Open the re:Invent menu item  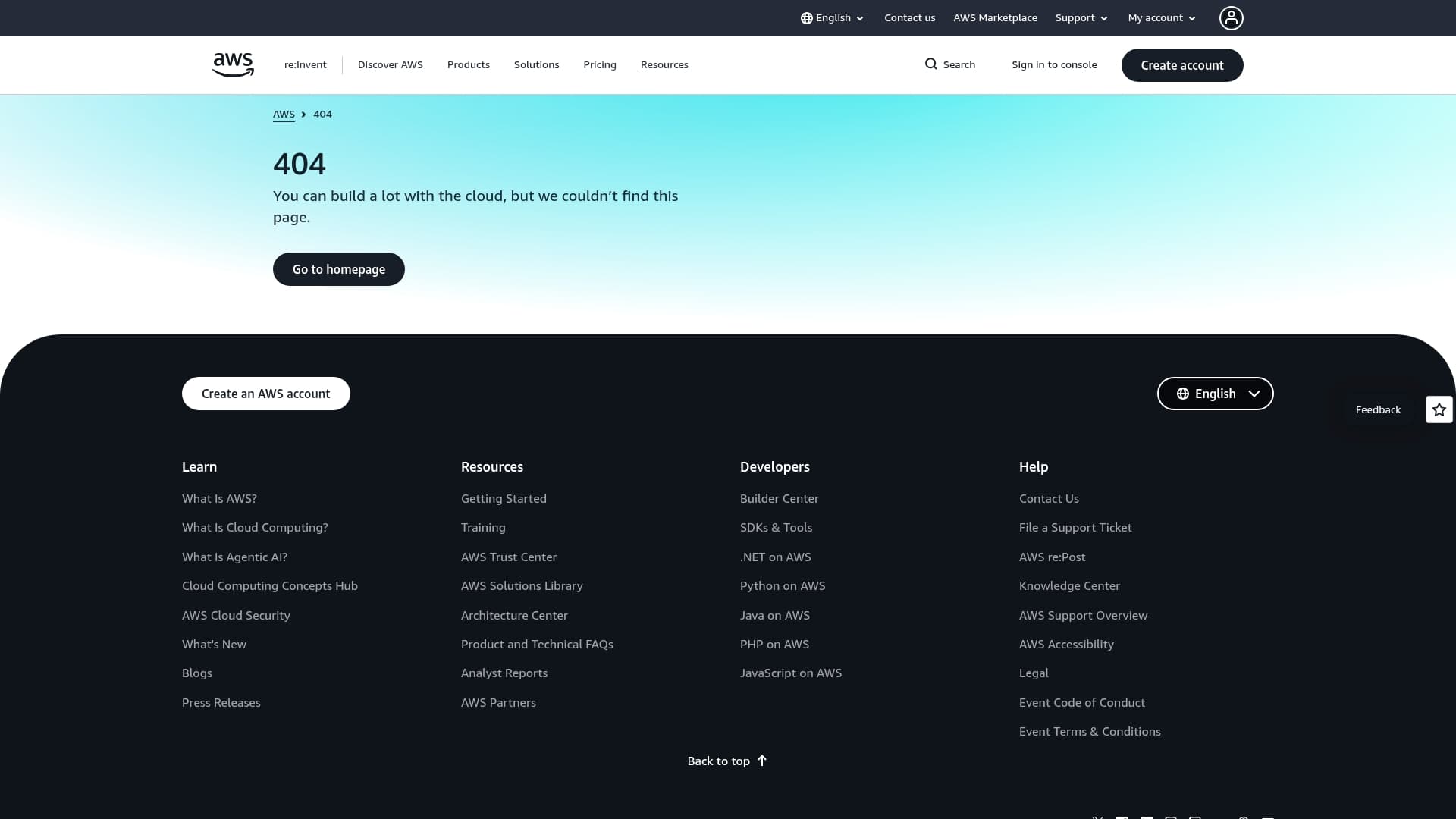pos(306,64)
